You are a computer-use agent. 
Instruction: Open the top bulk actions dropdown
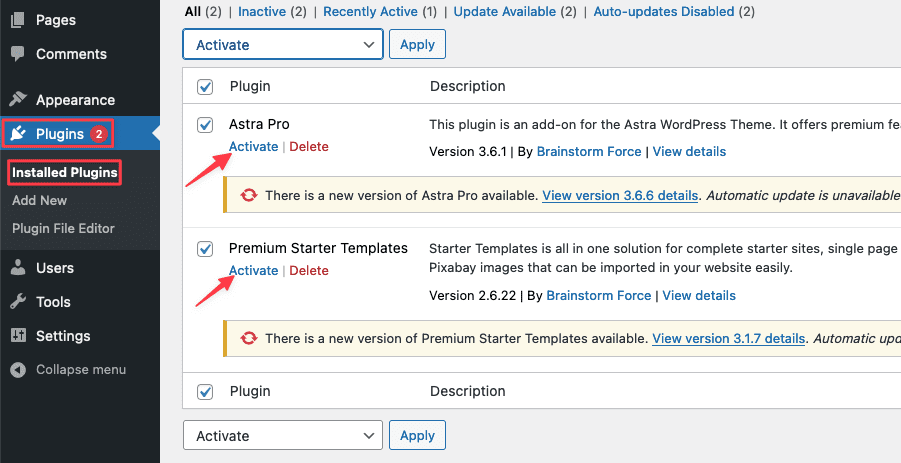(283, 45)
